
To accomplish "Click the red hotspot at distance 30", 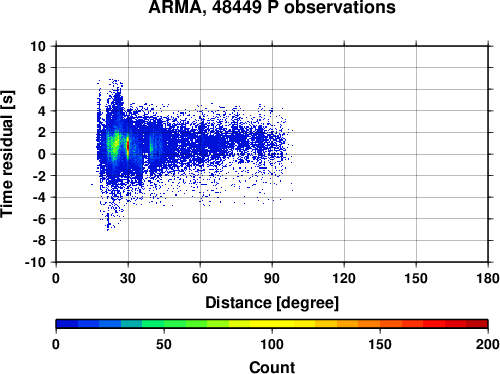I will 128,146.
